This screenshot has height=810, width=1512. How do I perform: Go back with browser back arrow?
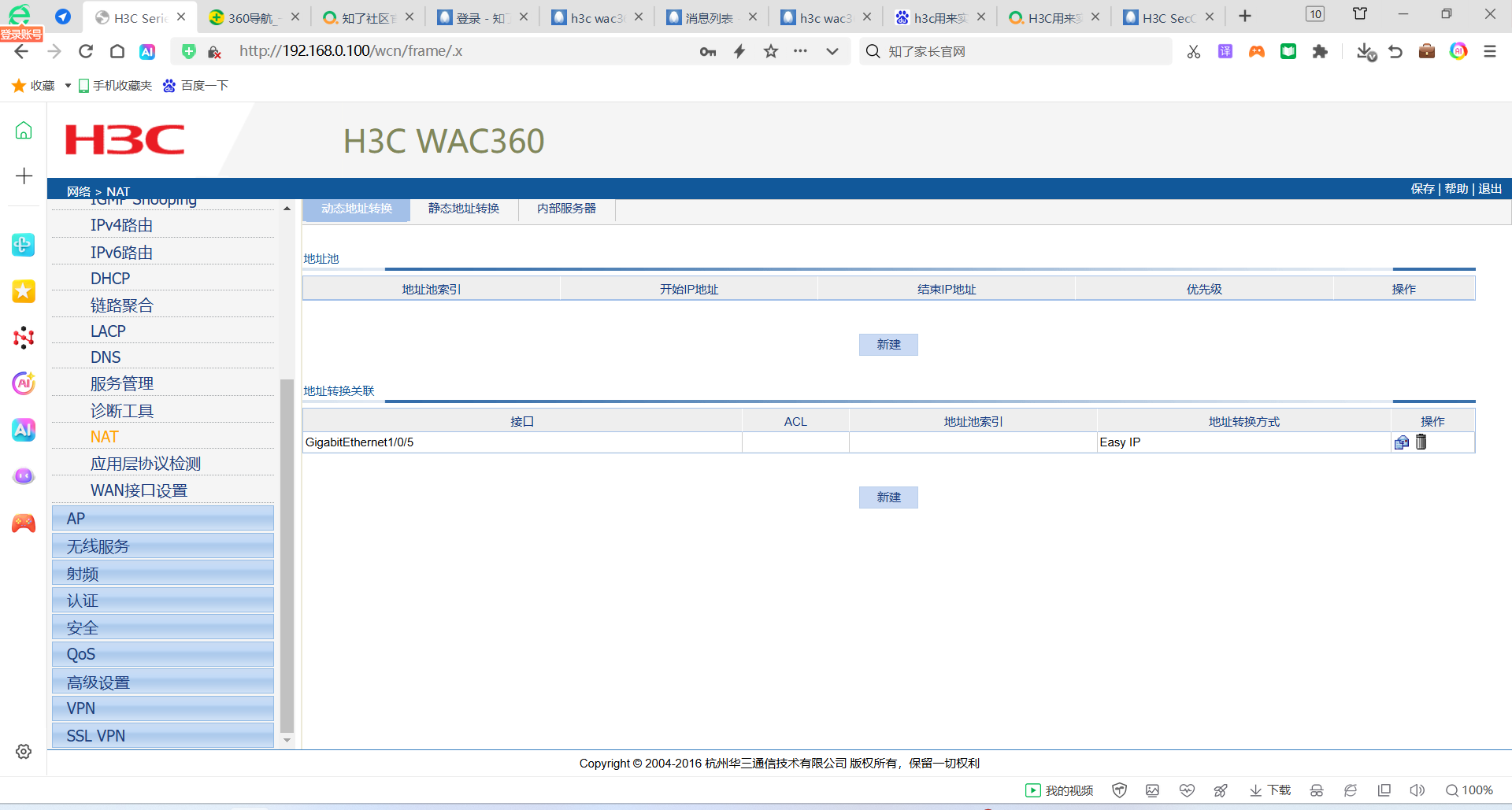click(x=21, y=51)
